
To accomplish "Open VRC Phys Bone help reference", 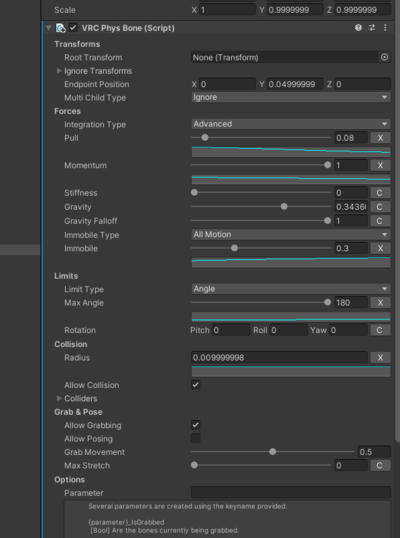I will pos(358,28).
